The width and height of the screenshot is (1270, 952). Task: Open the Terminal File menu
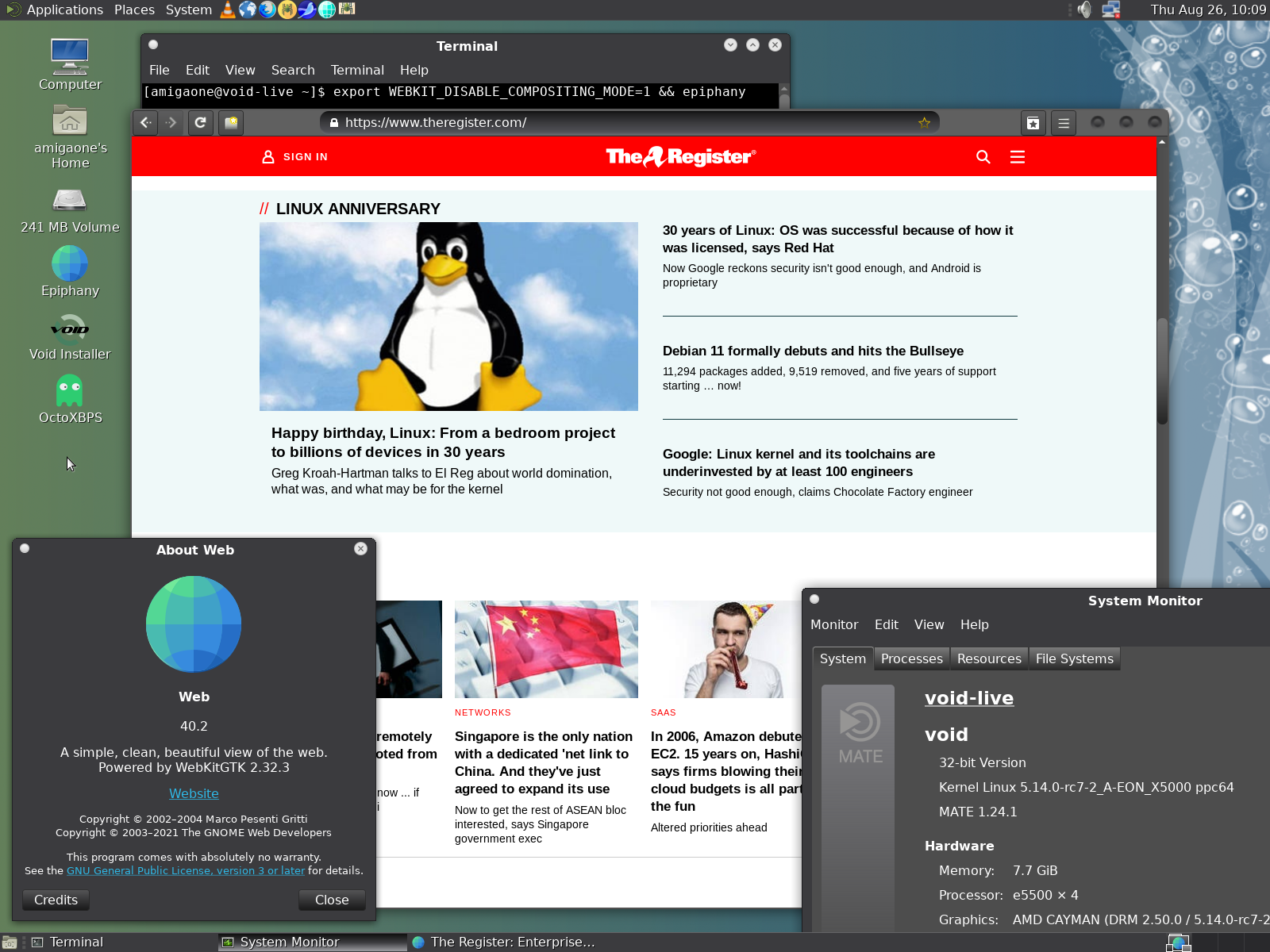pos(160,70)
